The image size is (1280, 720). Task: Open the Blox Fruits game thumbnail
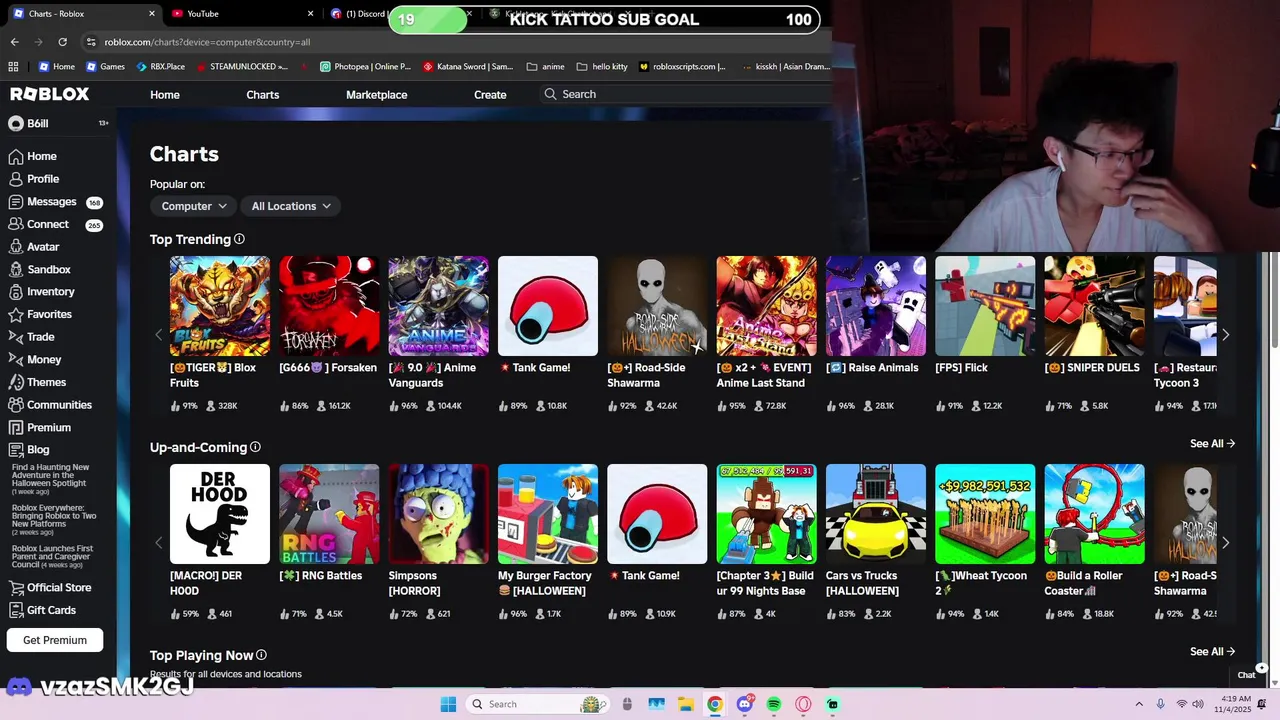[x=220, y=306]
